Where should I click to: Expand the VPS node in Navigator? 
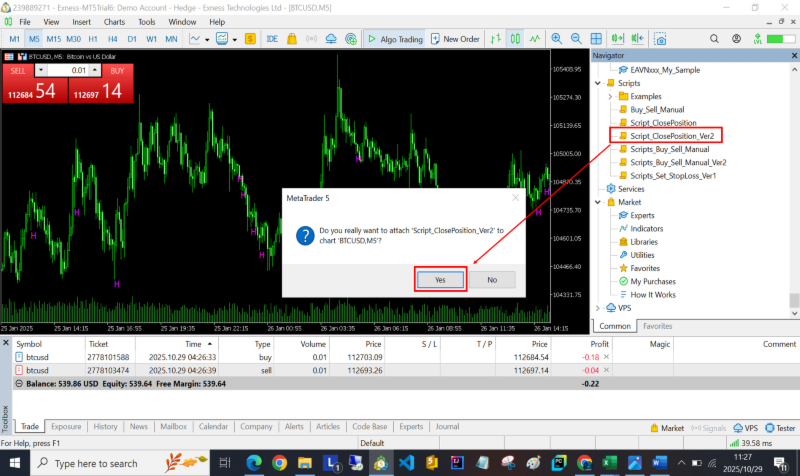pos(598,308)
